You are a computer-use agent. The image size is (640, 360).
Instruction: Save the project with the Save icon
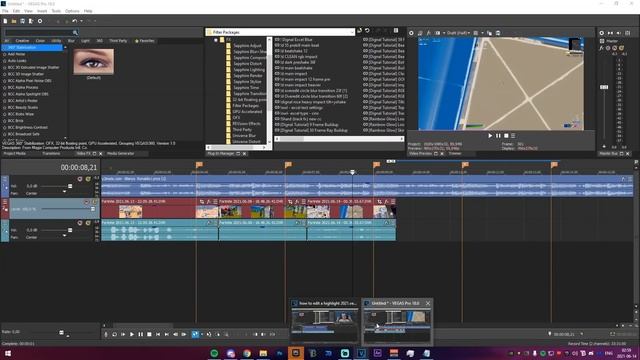[22, 21]
